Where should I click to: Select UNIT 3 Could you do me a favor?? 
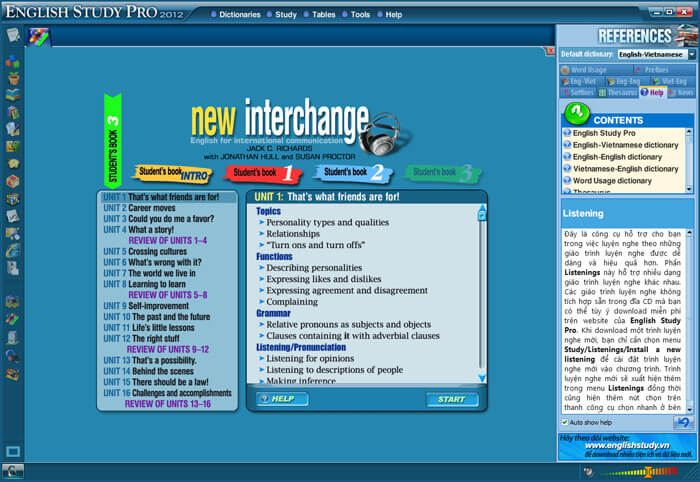point(159,219)
